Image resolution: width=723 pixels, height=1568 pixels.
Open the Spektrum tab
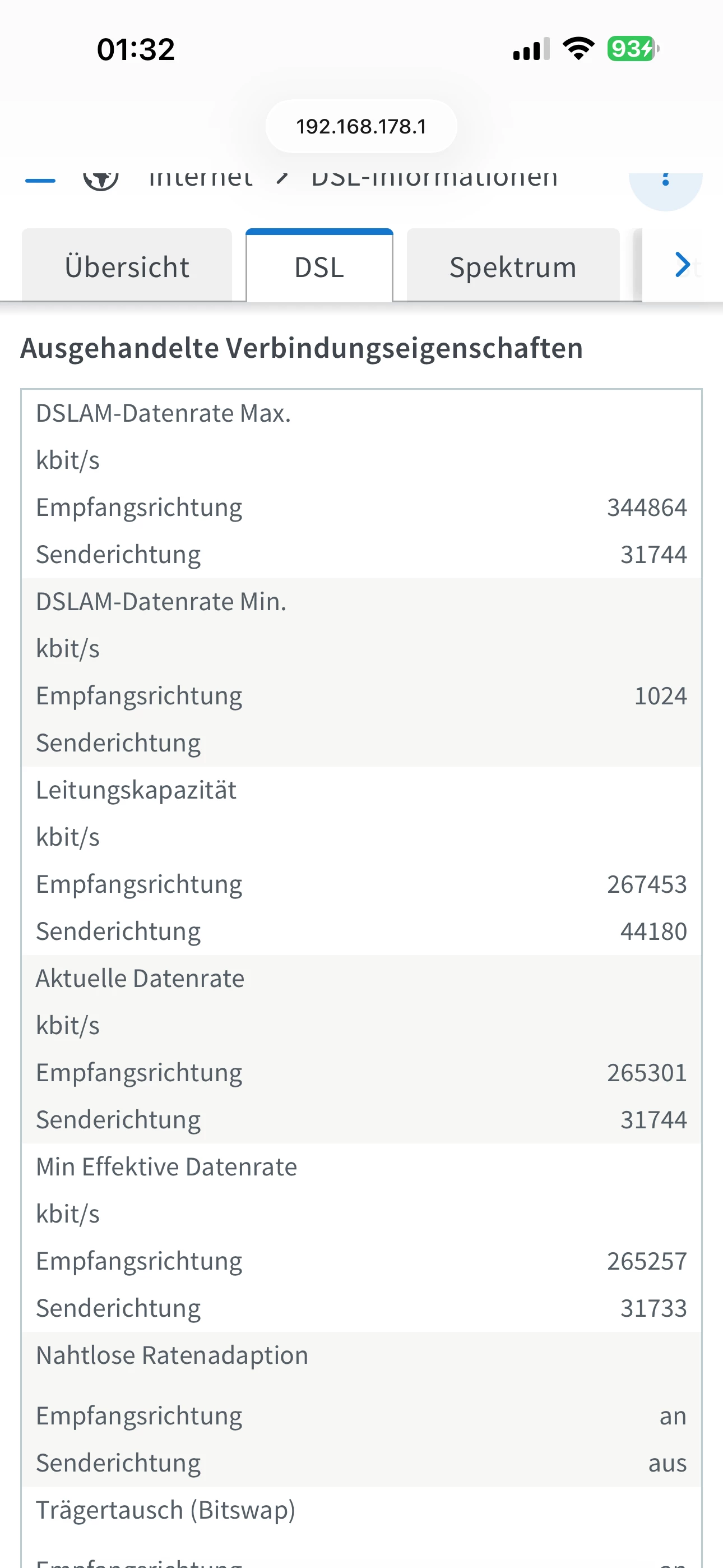pos(512,266)
